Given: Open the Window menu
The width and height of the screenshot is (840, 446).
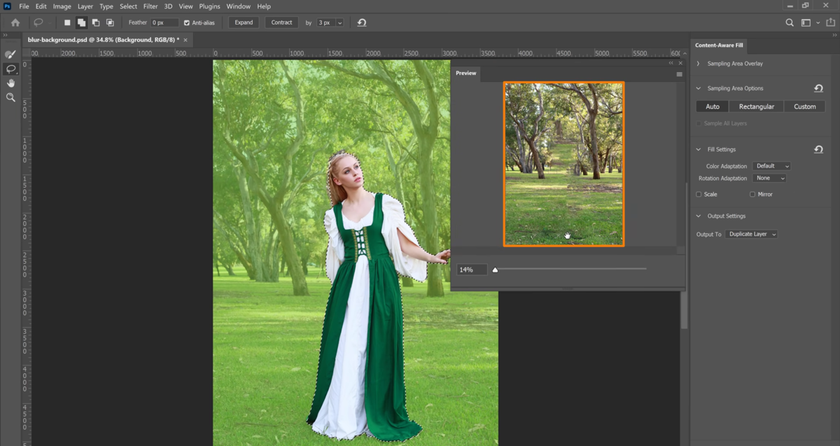Looking at the screenshot, I should click(238, 6).
